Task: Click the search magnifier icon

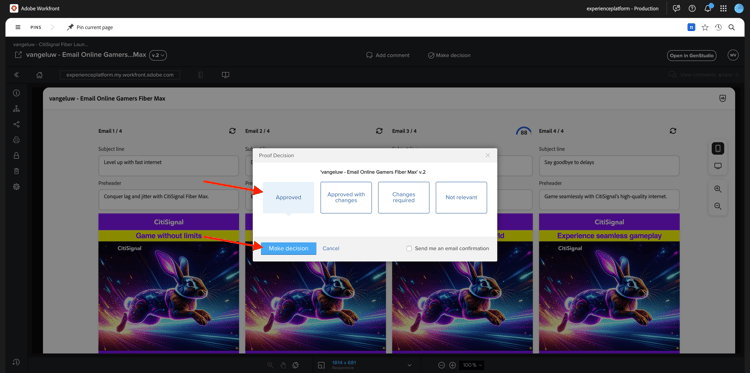Action: [x=731, y=27]
